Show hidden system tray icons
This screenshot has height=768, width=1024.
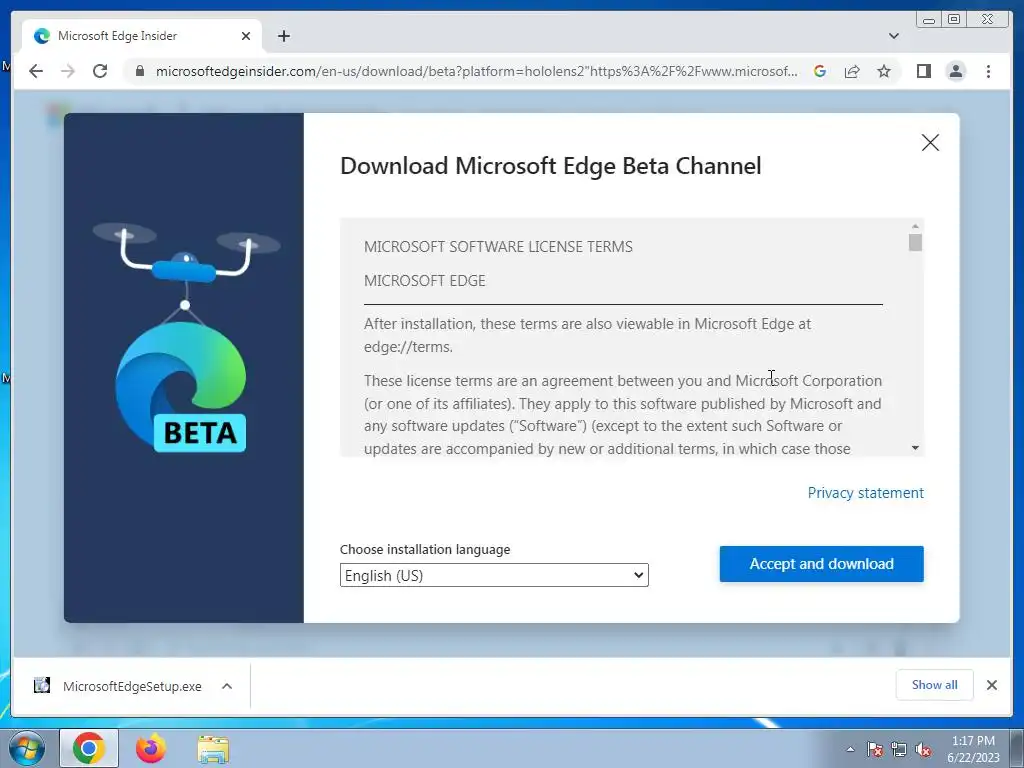click(850, 749)
